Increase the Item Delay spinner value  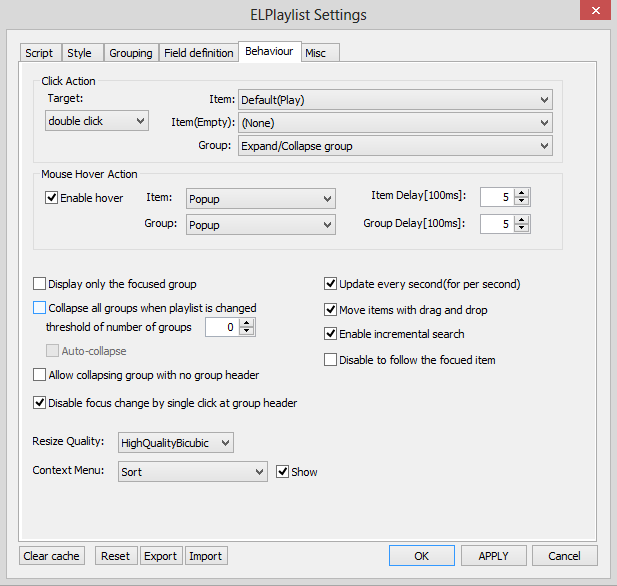521,192
